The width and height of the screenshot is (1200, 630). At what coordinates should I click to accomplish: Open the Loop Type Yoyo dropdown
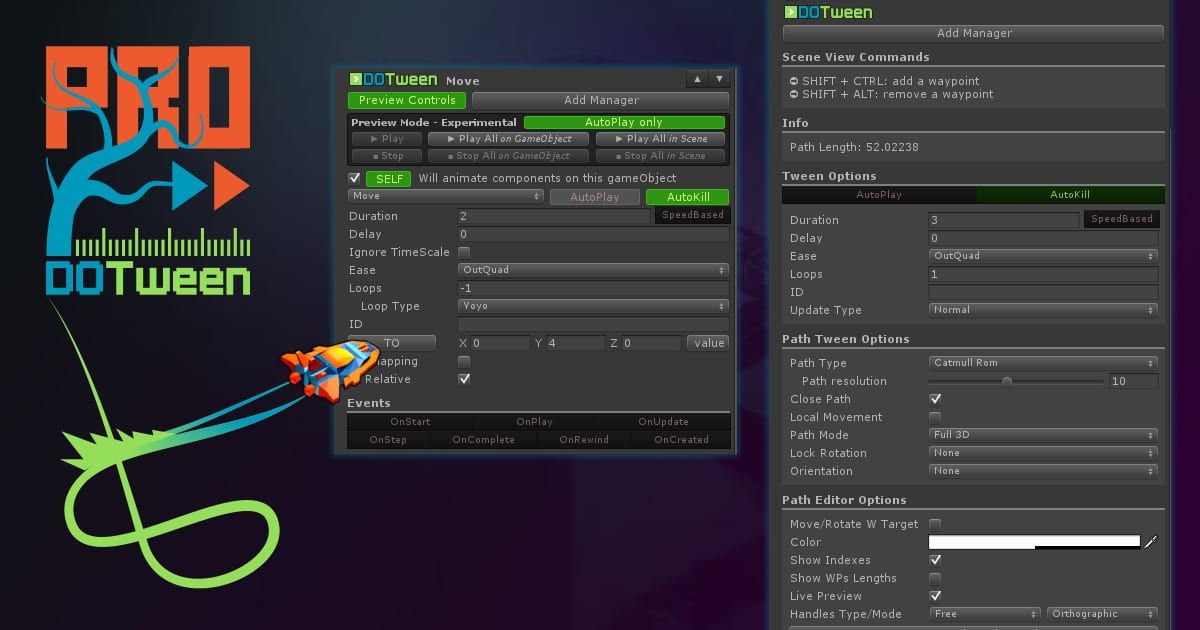pyautogui.click(x=593, y=306)
